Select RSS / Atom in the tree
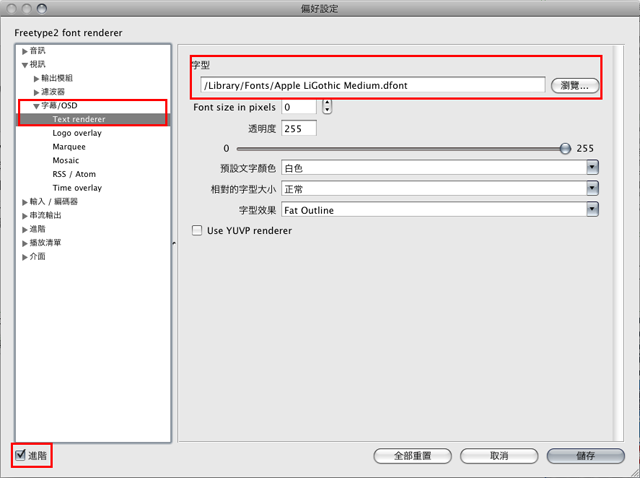 [74, 174]
